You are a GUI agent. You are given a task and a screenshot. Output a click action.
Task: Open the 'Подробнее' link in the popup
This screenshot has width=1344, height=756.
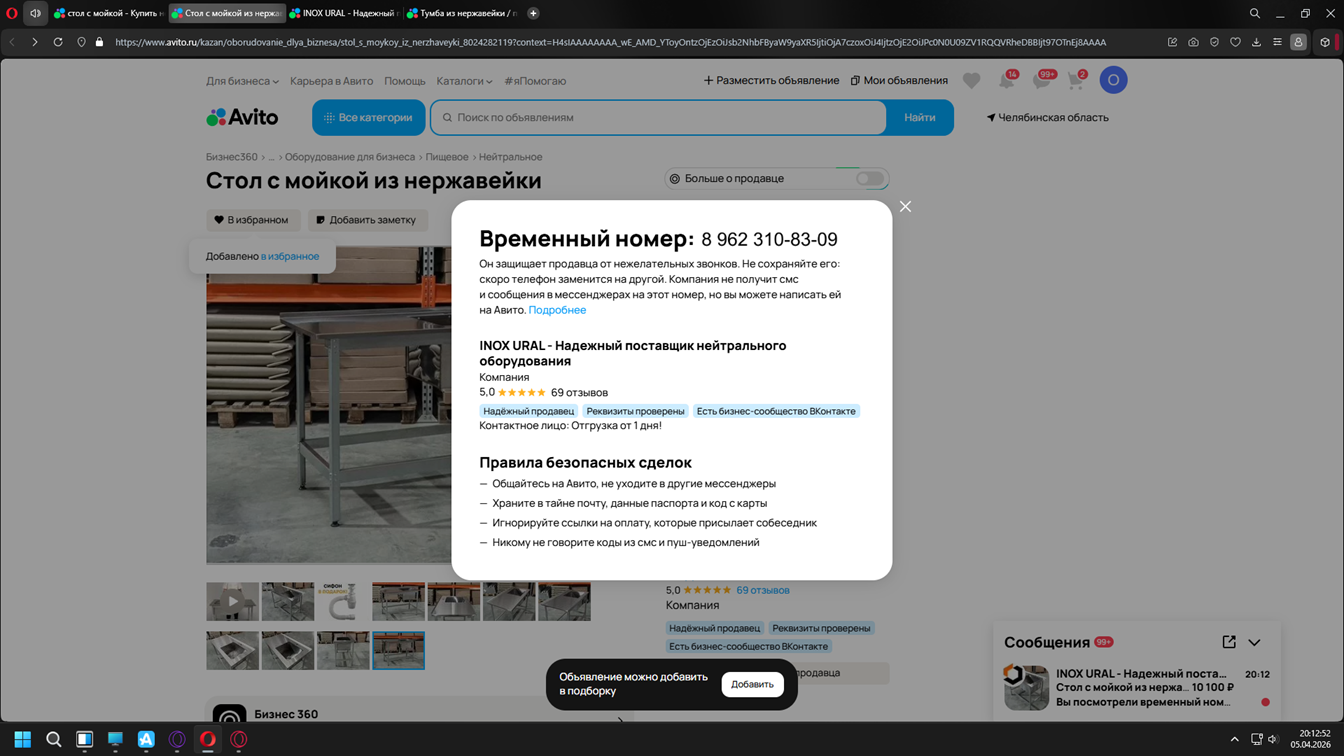[557, 310]
